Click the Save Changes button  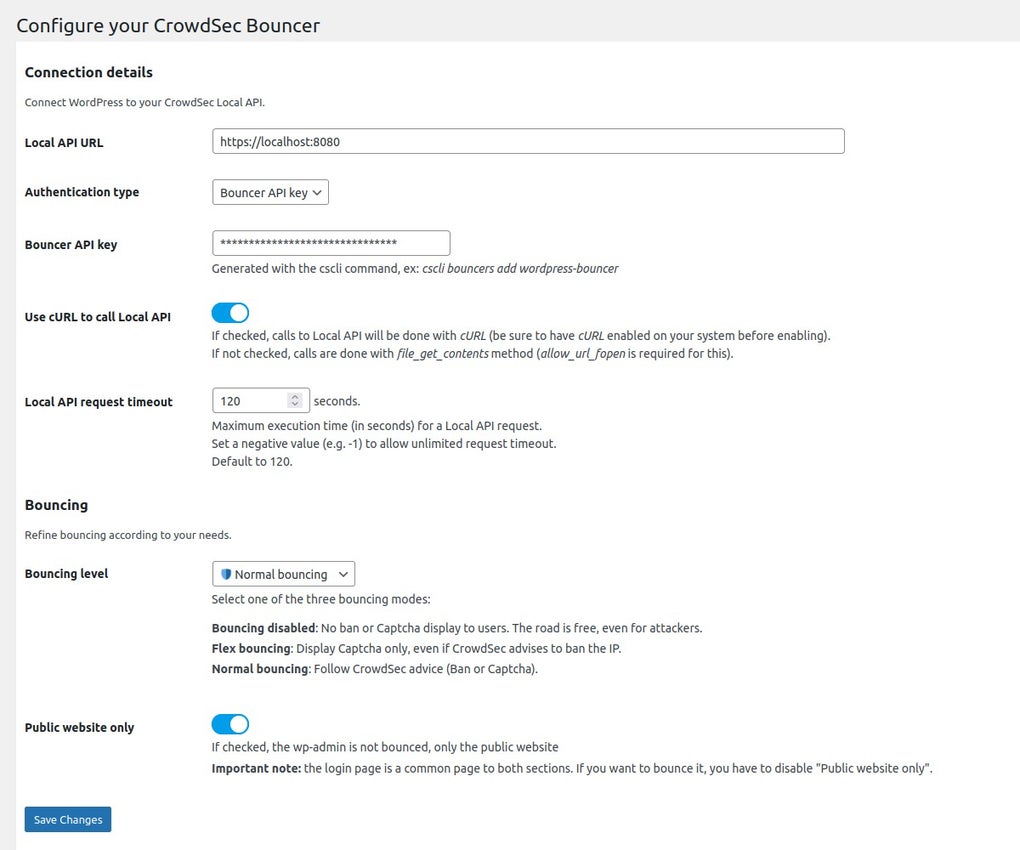click(67, 819)
